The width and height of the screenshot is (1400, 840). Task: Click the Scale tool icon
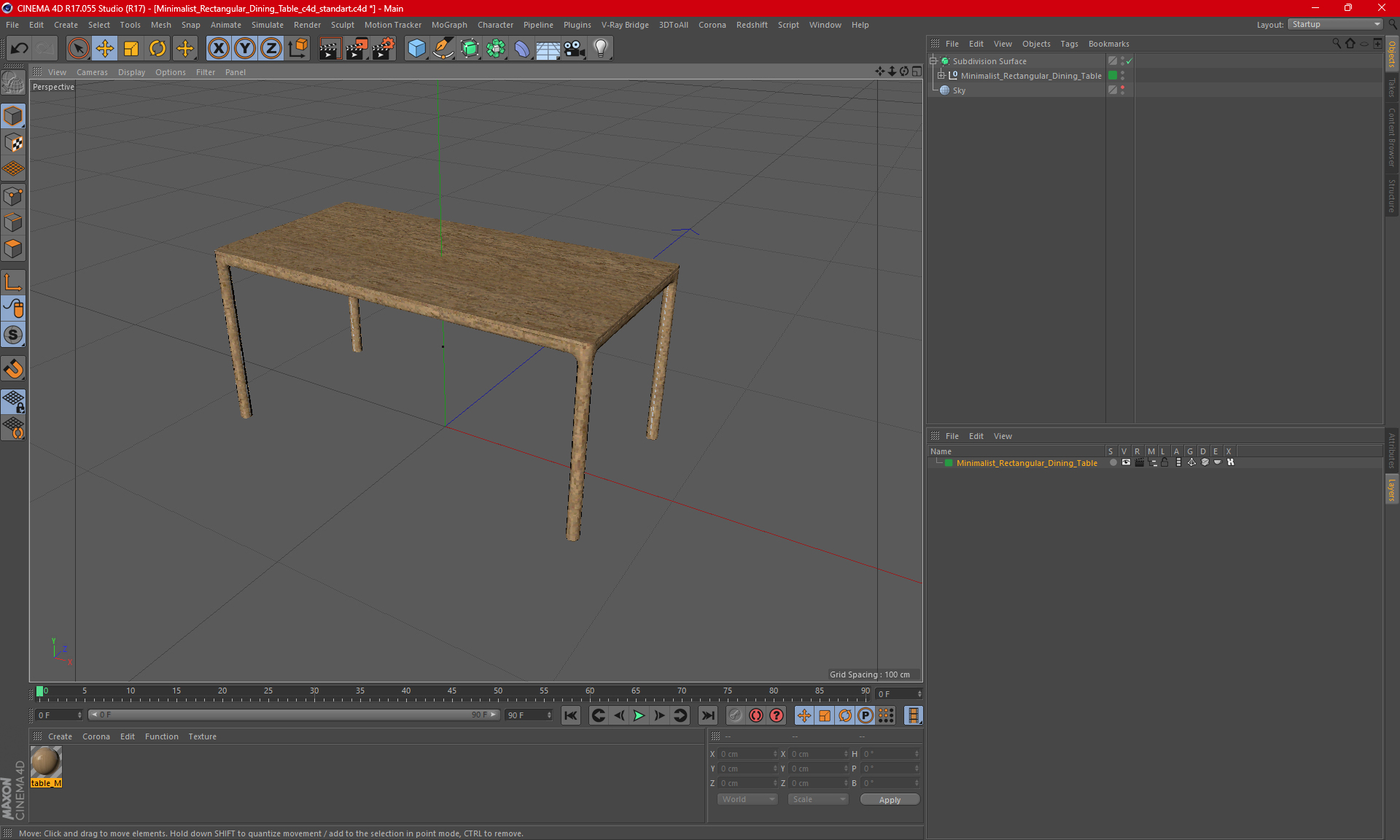tap(131, 49)
